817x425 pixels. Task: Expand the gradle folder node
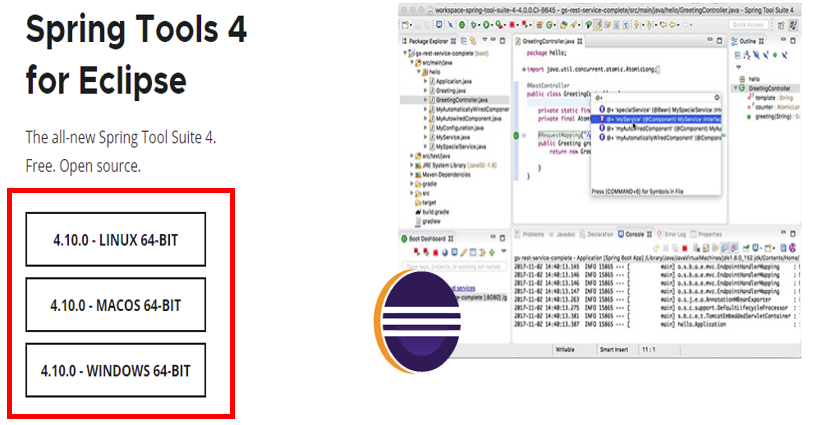[412, 184]
